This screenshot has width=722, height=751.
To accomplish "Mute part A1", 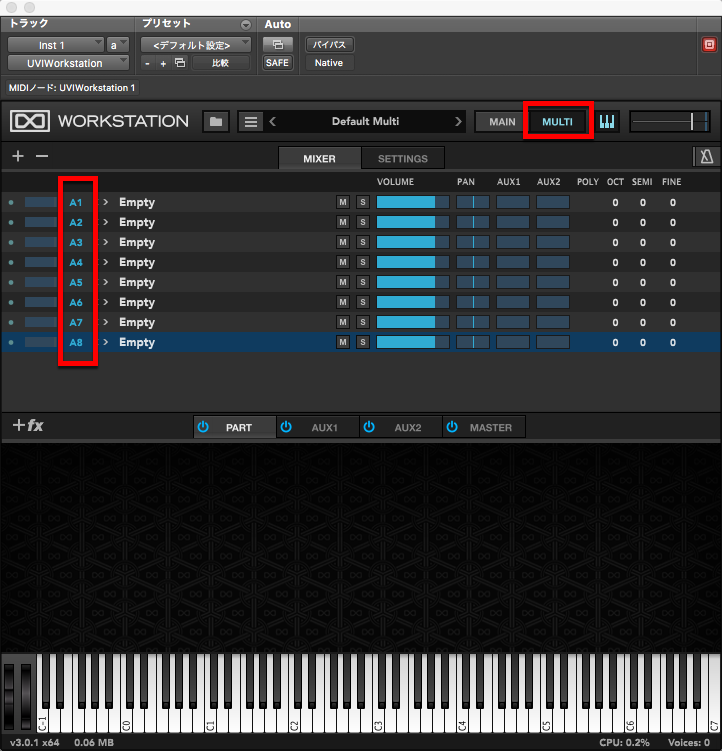I will click(343, 202).
